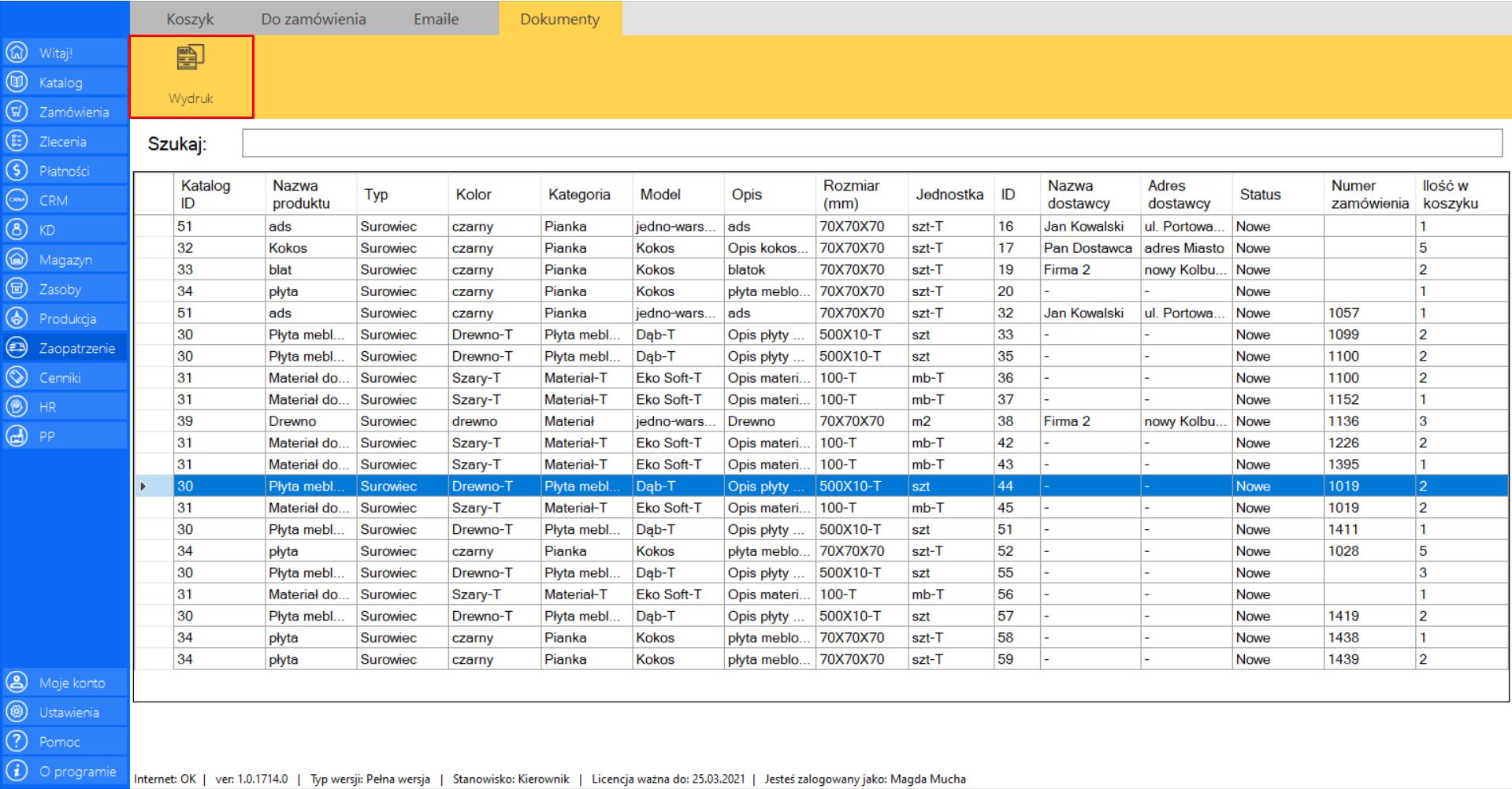Open the Witaj! home icon in sidebar

point(16,53)
